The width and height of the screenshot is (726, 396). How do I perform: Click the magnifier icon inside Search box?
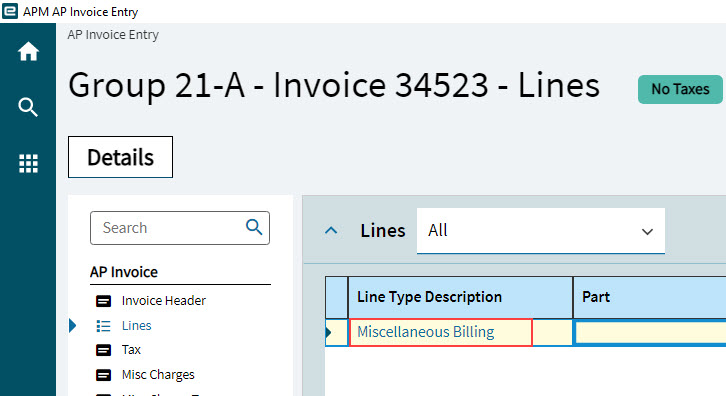pyautogui.click(x=254, y=227)
